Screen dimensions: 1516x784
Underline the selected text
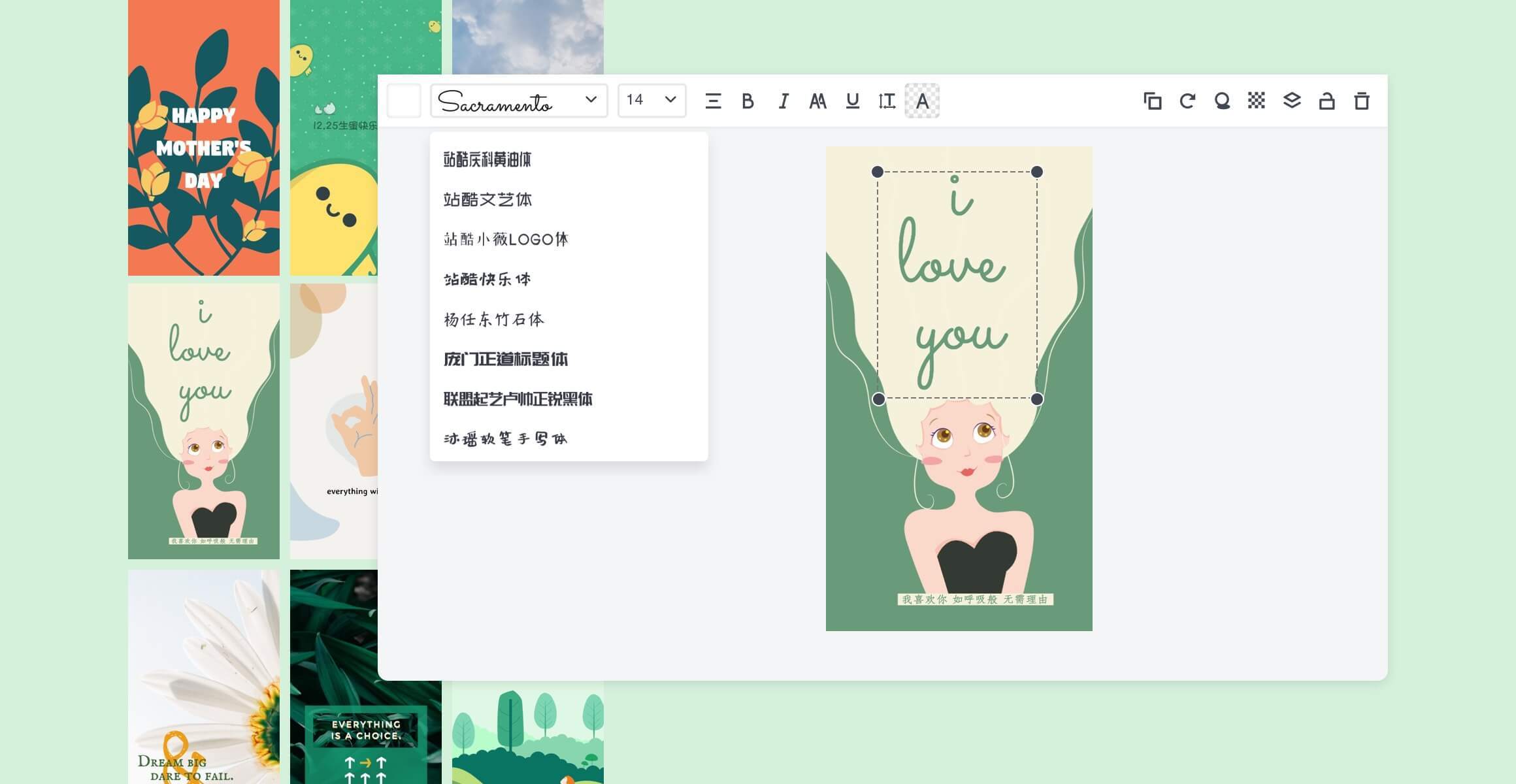(x=852, y=101)
